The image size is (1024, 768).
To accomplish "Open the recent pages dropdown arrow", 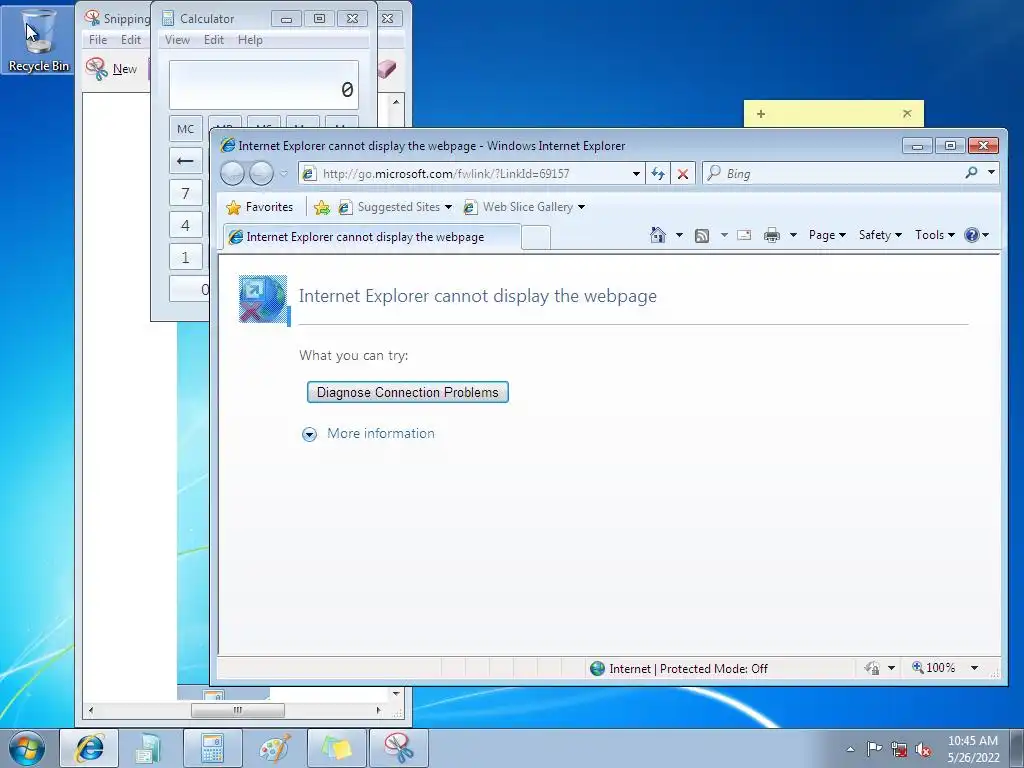I will tap(283, 174).
